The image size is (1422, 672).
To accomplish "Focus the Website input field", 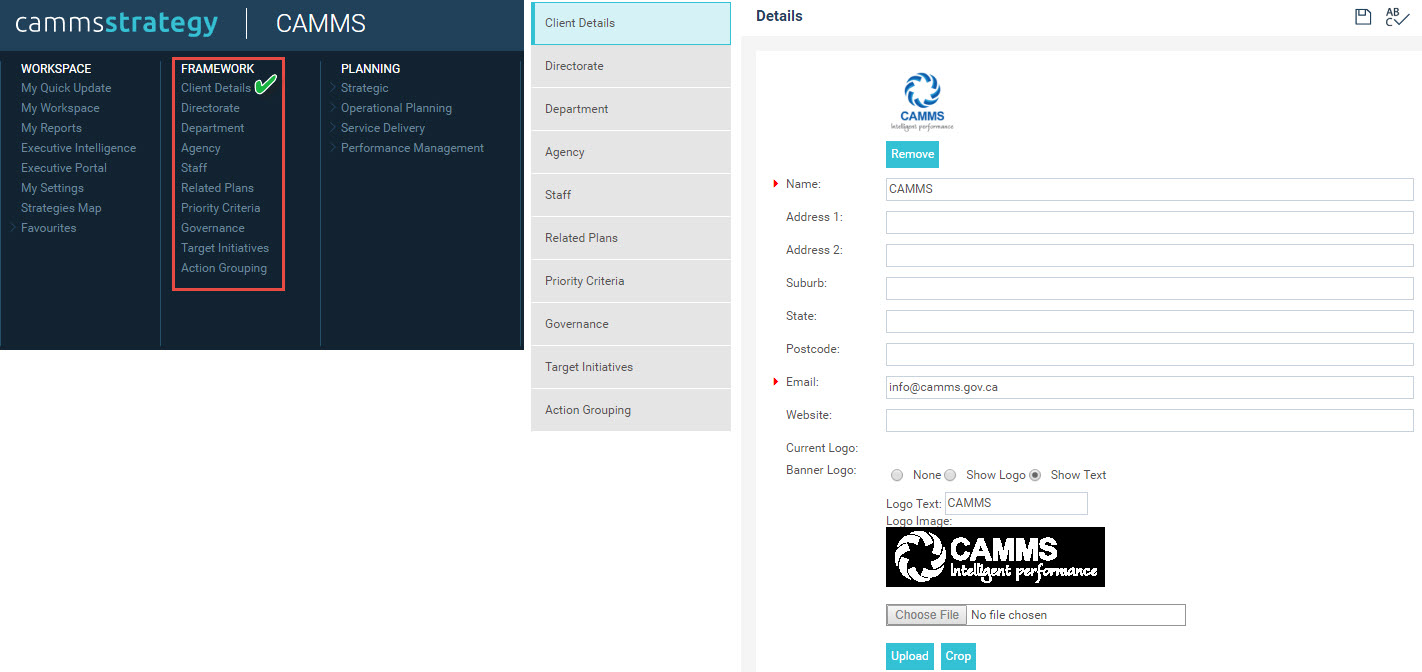I will point(1150,420).
